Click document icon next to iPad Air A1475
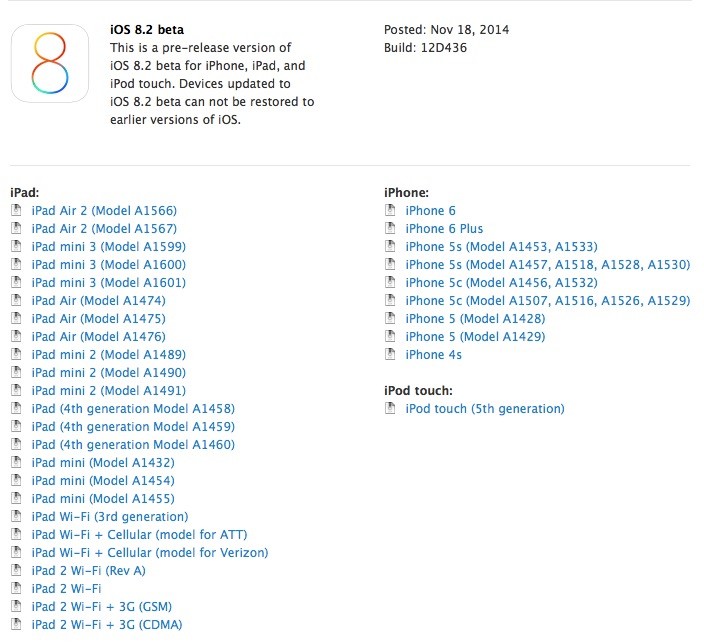Viewport: 704px width, 643px height. pos(16,318)
